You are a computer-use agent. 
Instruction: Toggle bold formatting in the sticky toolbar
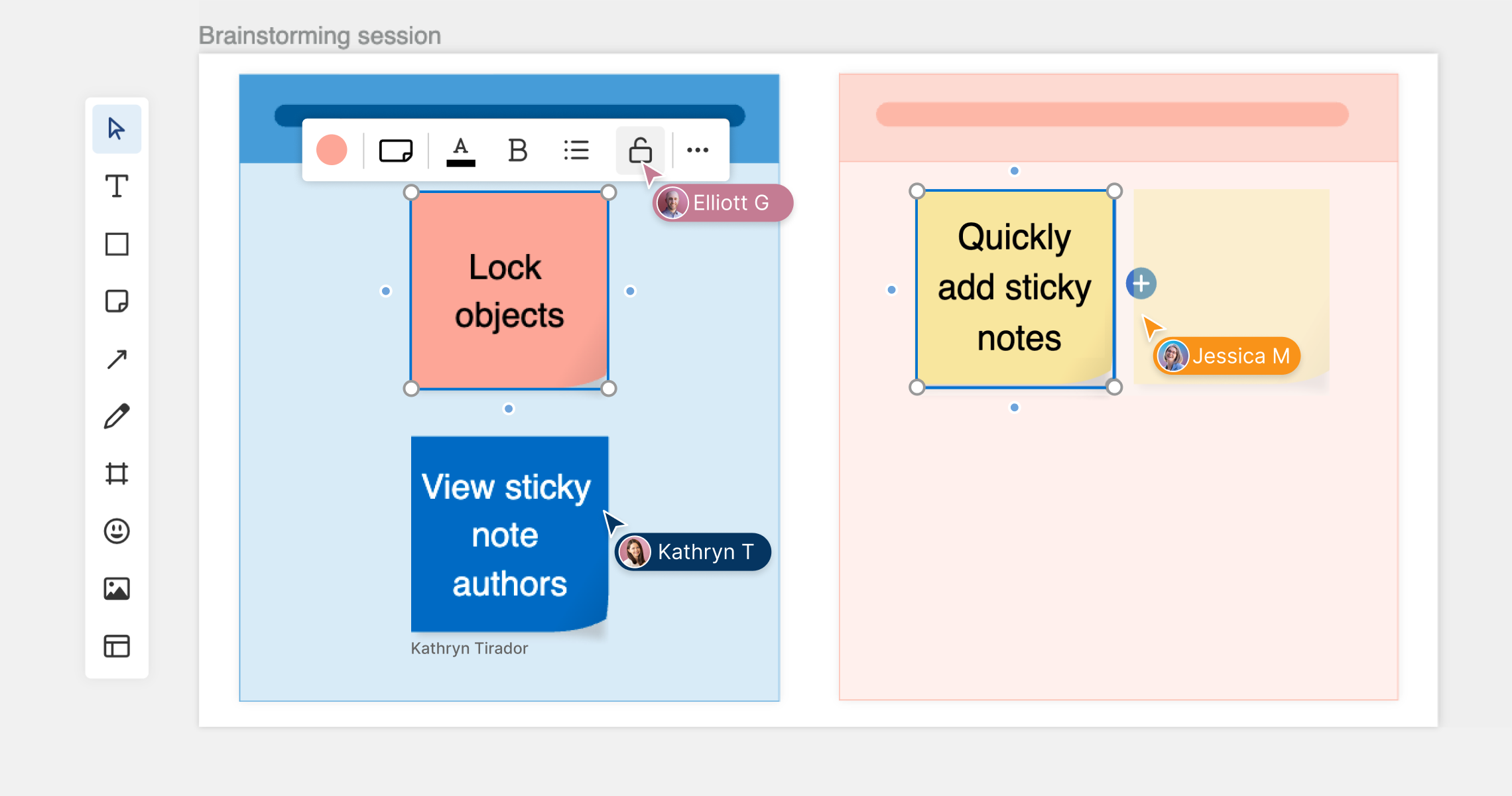[517, 151]
